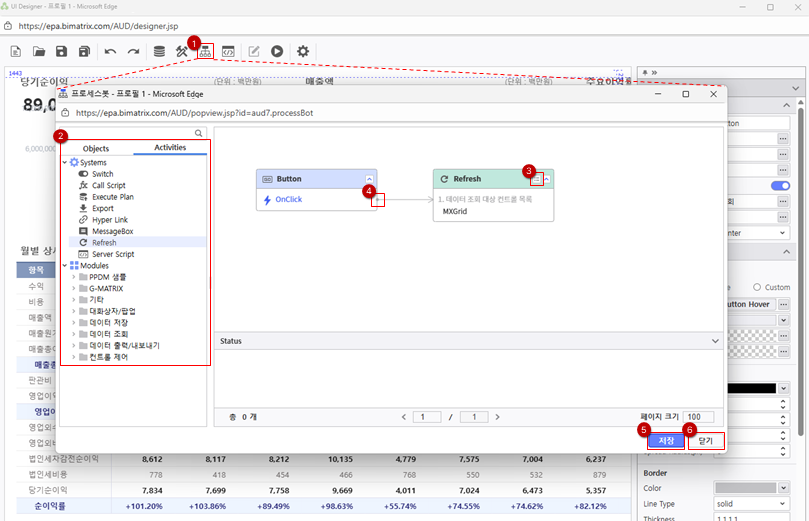Screen dimensions: 809x521
Task: Open the Process Bot toolbar icon
Action: (x=205, y=51)
